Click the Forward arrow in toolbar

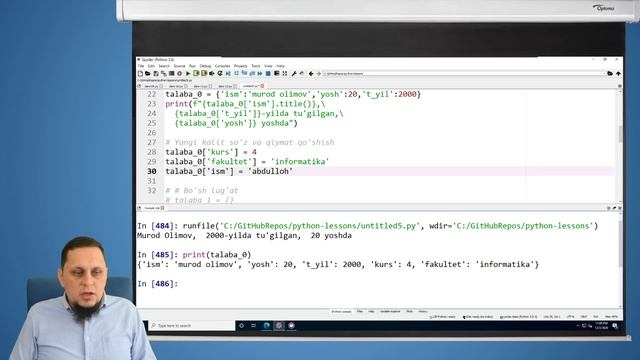(319, 73)
